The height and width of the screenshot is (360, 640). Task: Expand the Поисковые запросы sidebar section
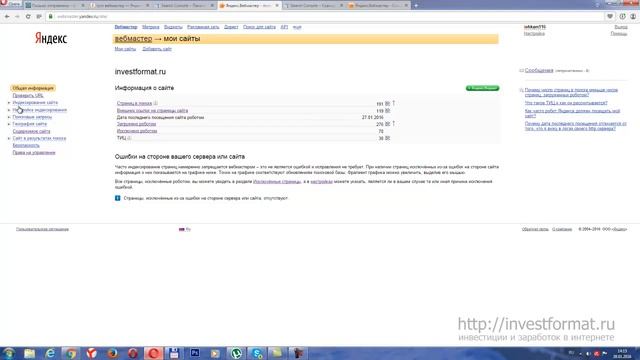[x=9, y=117]
